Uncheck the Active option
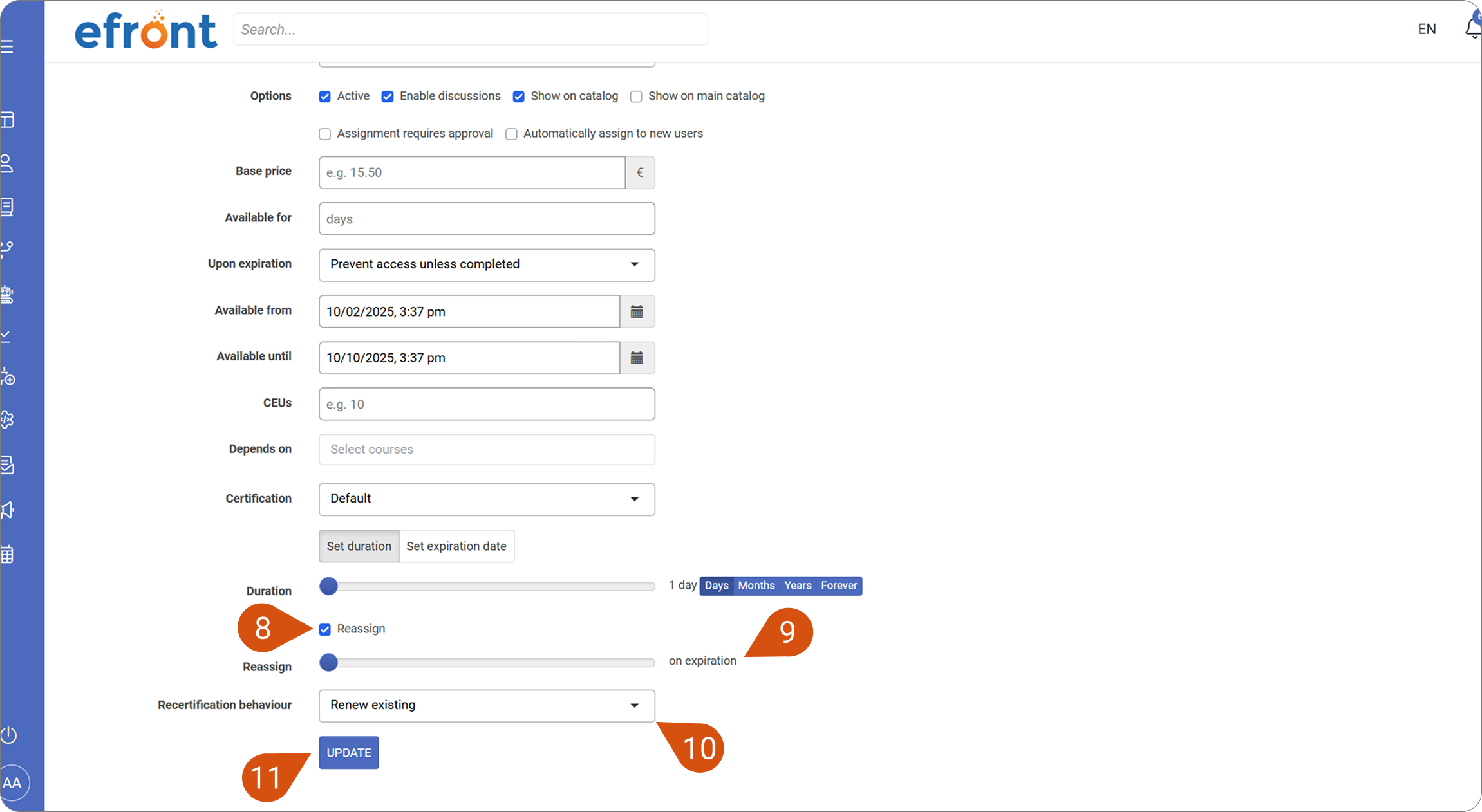This screenshot has width=1482, height=812. point(325,97)
